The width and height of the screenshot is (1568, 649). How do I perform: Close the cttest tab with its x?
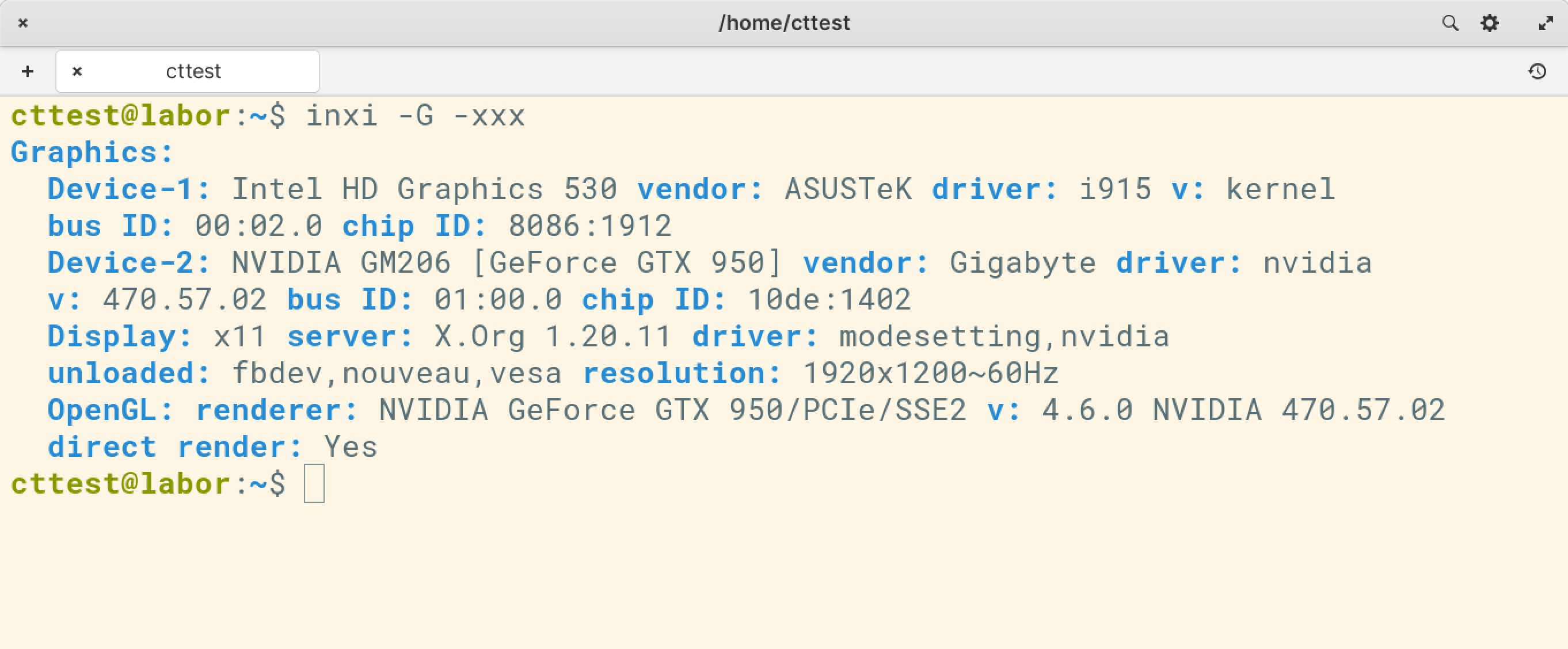[77, 71]
